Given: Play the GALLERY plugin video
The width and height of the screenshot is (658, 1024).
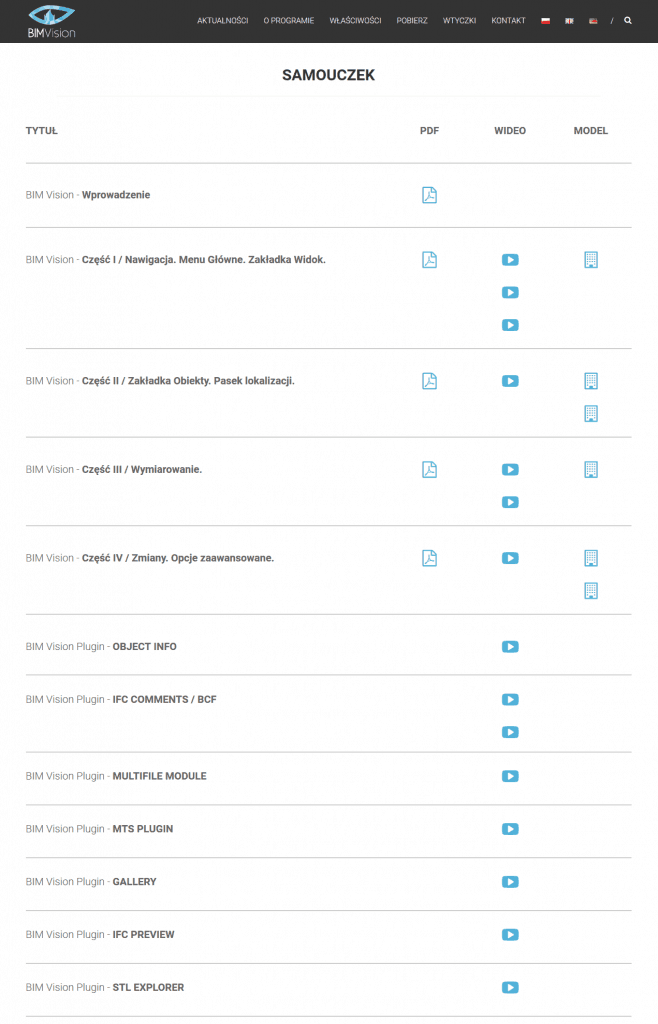Looking at the screenshot, I should [510, 882].
